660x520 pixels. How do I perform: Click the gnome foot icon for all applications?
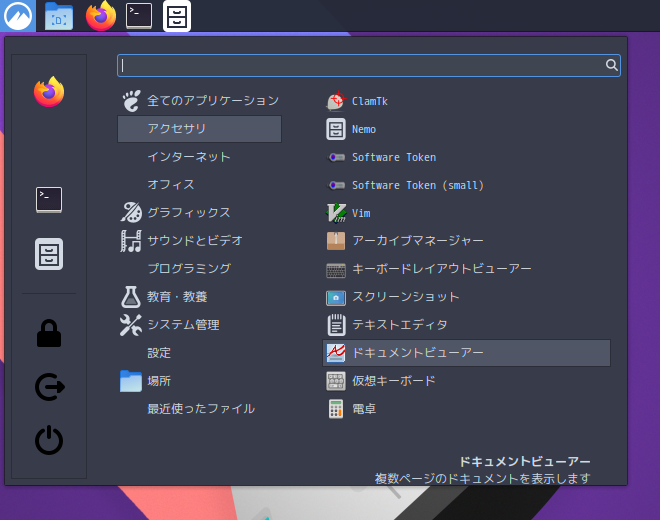[131, 101]
